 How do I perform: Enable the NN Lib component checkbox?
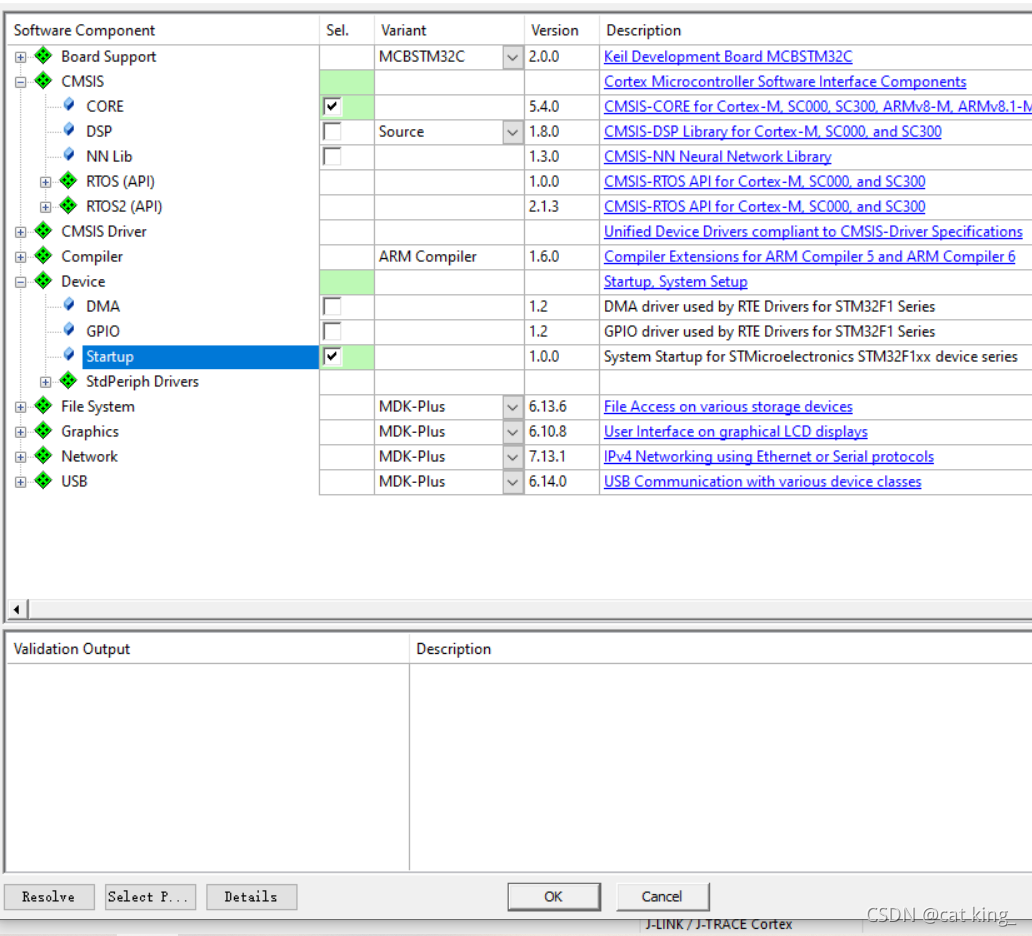(x=332, y=156)
